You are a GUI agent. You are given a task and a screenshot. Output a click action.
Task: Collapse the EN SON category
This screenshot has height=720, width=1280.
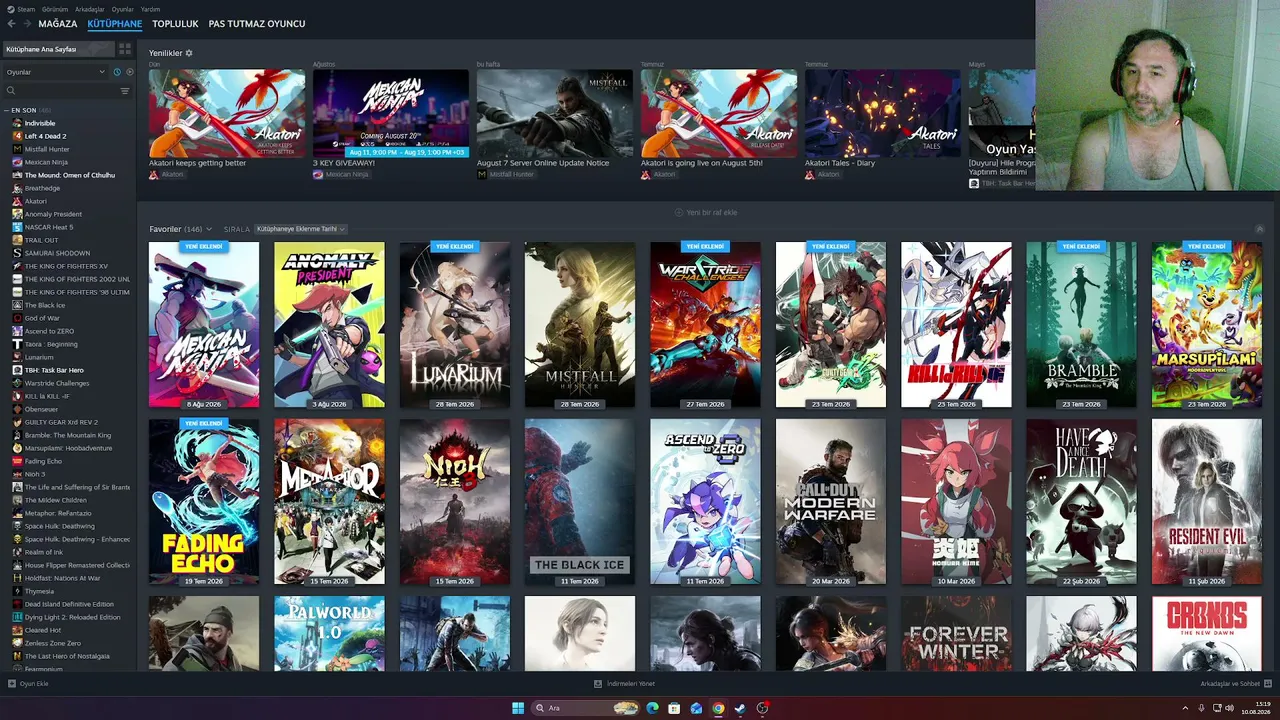click(7, 110)
